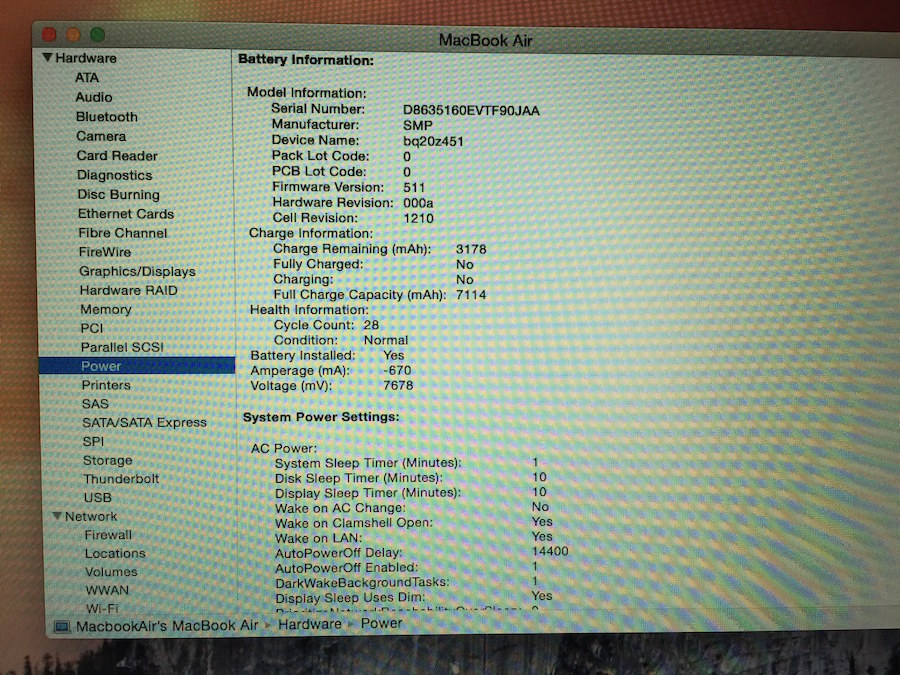This screenshot has width=900, height=675.
Task: Open SATA/SATA Express entry
Action: point(144,422)
